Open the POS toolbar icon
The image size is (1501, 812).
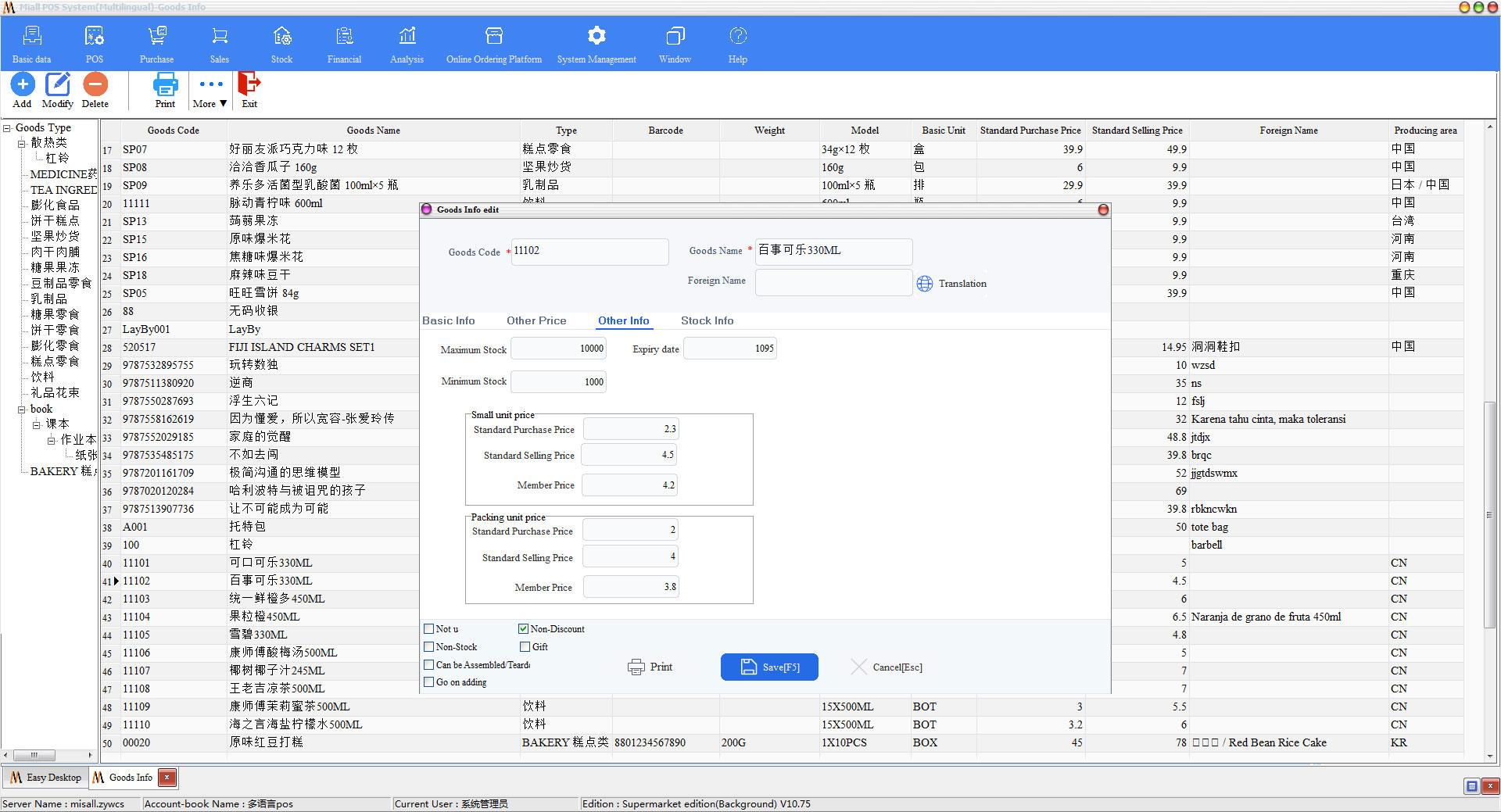94,36
